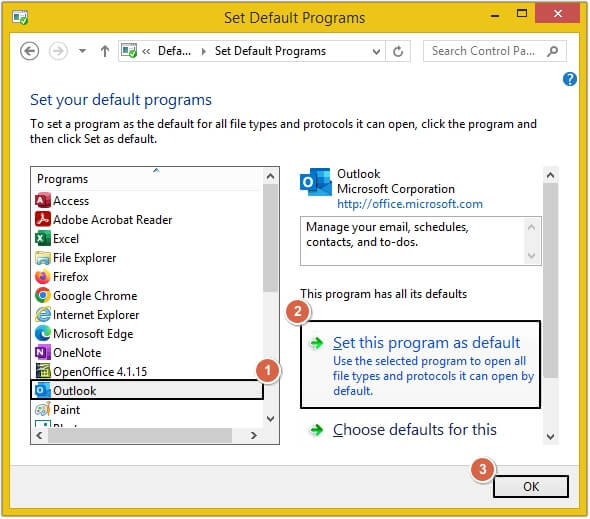The width and height of the screenshot is (590, 519).
Task: Select Outlook in the programs list
Action: pos(148,390)
